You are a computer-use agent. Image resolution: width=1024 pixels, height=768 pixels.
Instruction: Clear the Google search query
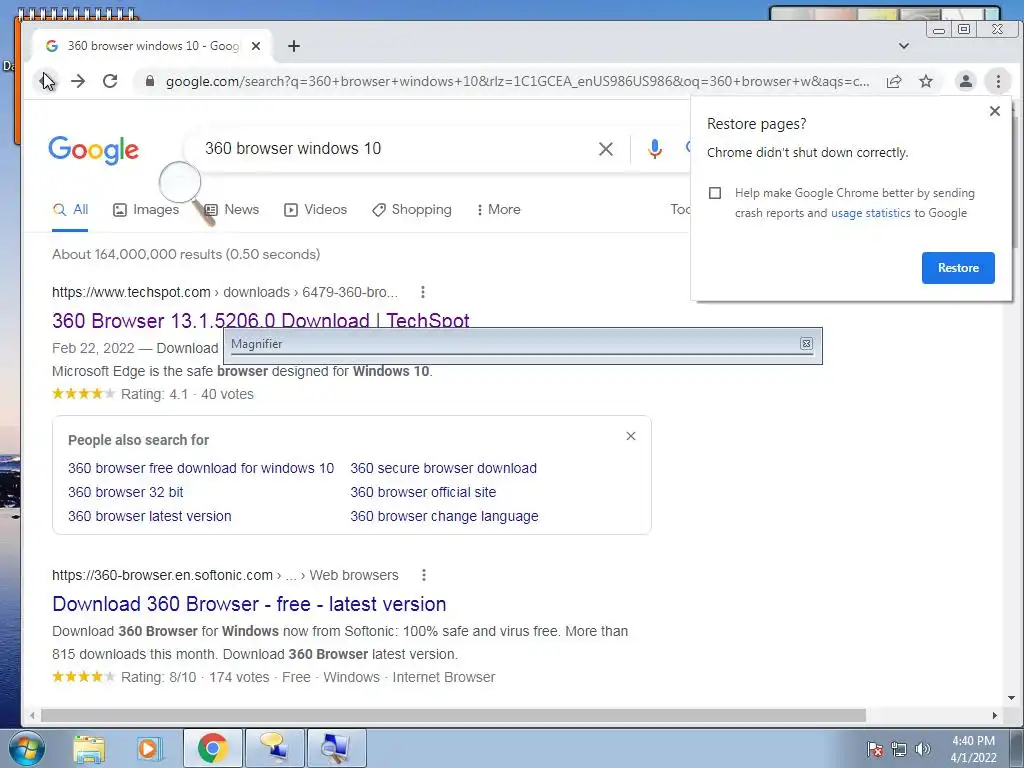(x=606, y=149)
